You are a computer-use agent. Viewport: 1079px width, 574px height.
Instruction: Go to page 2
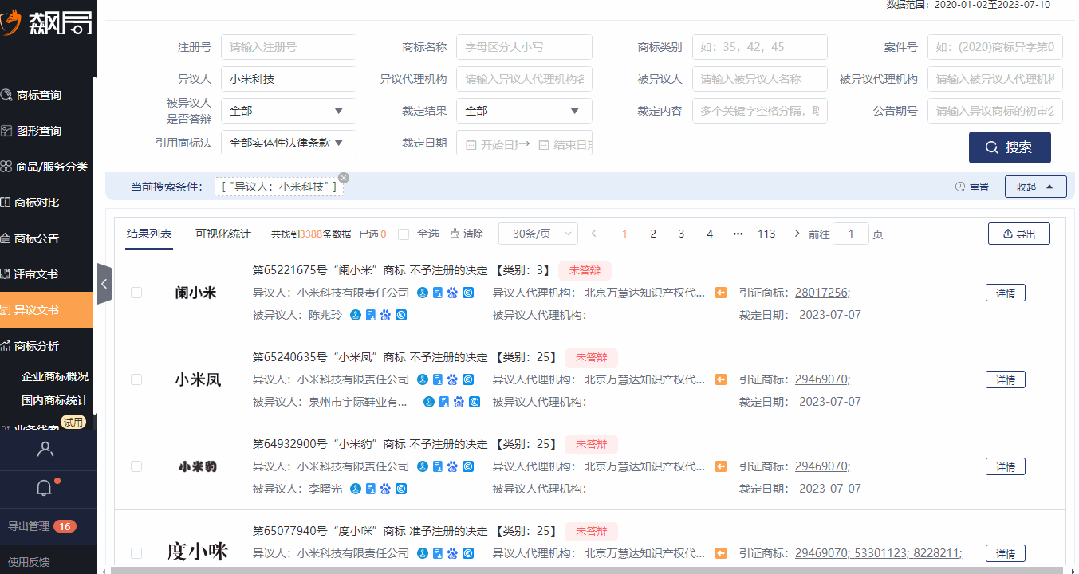(x=653, y=234)
